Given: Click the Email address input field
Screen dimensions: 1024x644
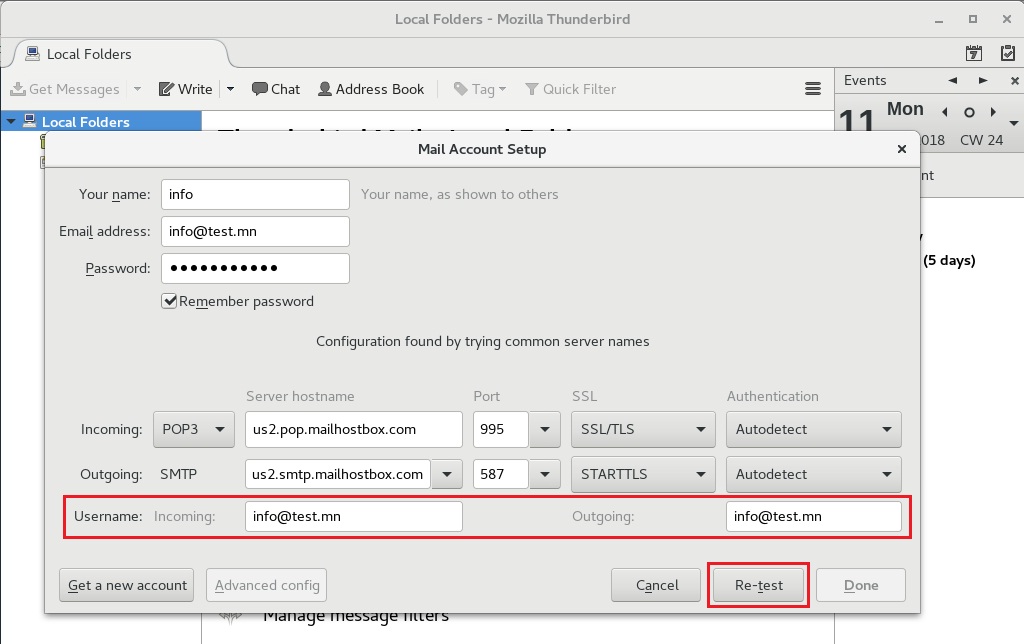Looking at the screenshot, I should 255,232.
